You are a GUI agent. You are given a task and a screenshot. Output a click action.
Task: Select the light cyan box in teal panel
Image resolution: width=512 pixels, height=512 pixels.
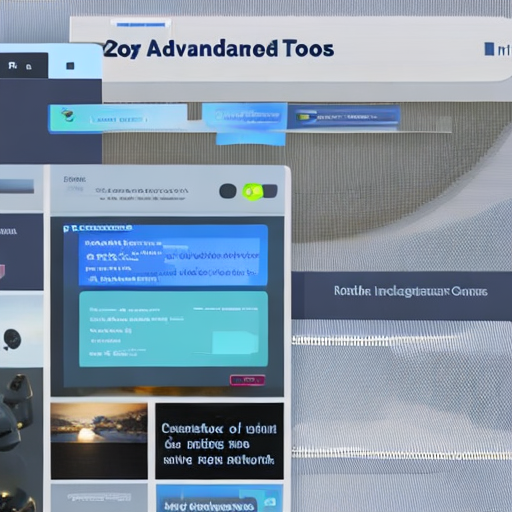[x=235, y=342]
